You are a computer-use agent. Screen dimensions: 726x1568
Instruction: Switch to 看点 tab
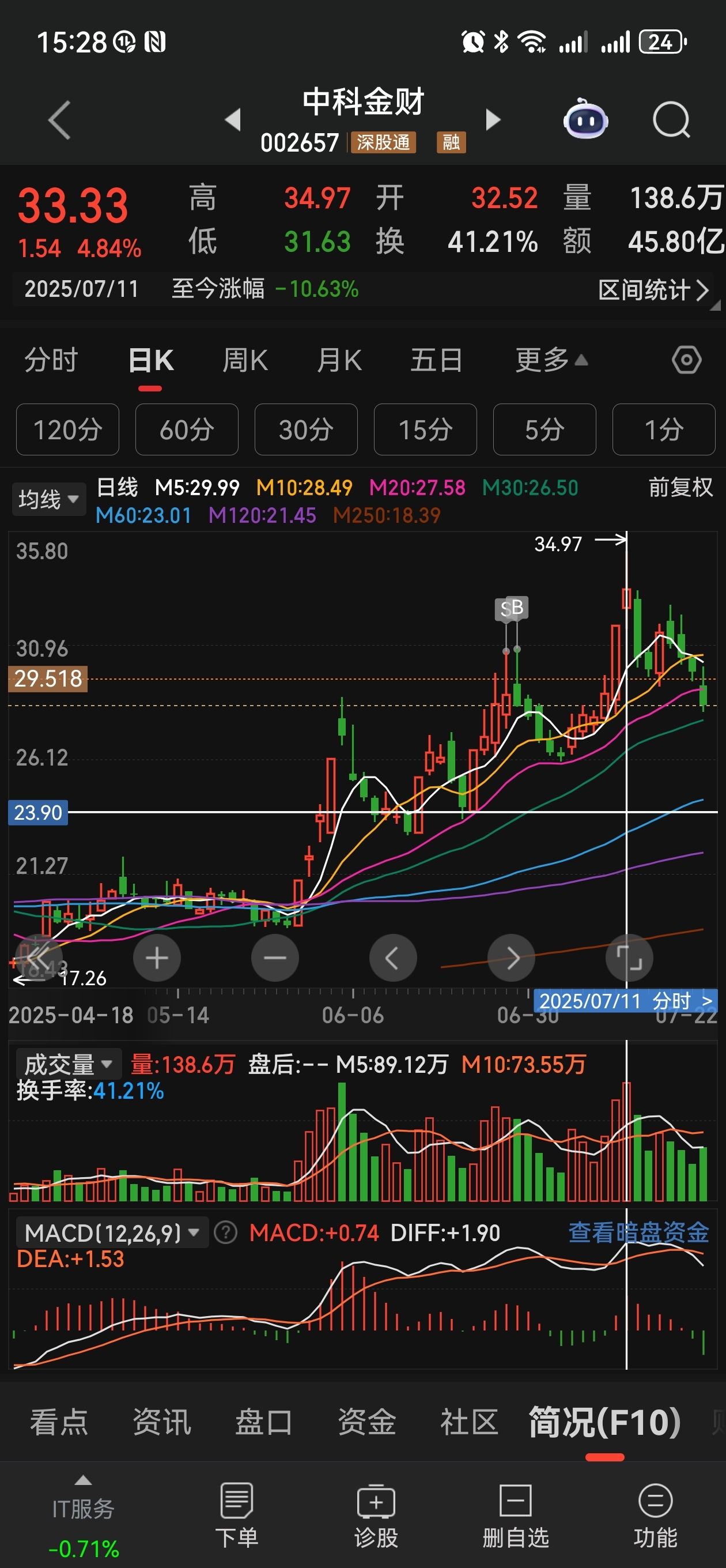tap(59, 1423)
